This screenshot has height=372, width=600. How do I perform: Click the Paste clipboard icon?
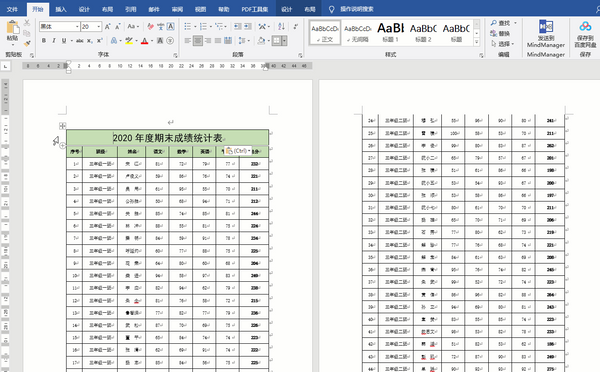13,28
